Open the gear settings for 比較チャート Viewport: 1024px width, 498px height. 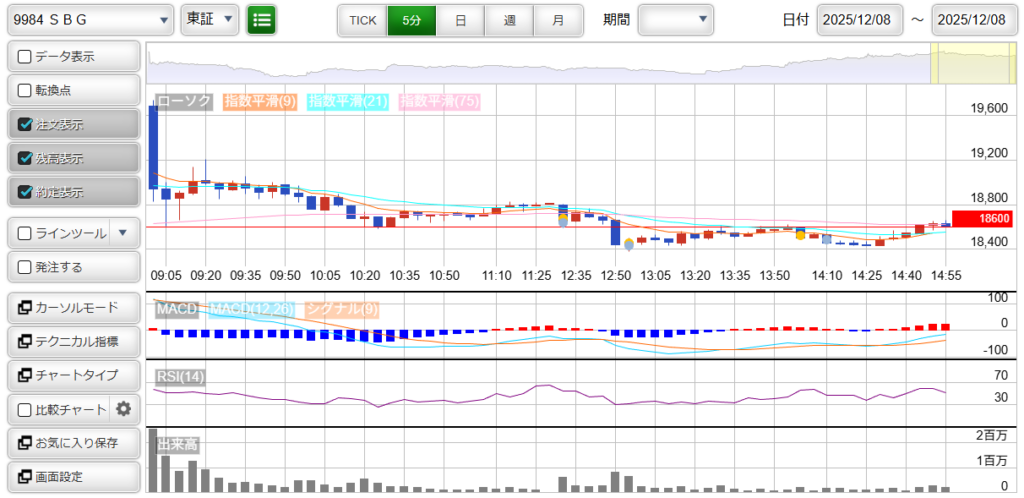(124, 409)
